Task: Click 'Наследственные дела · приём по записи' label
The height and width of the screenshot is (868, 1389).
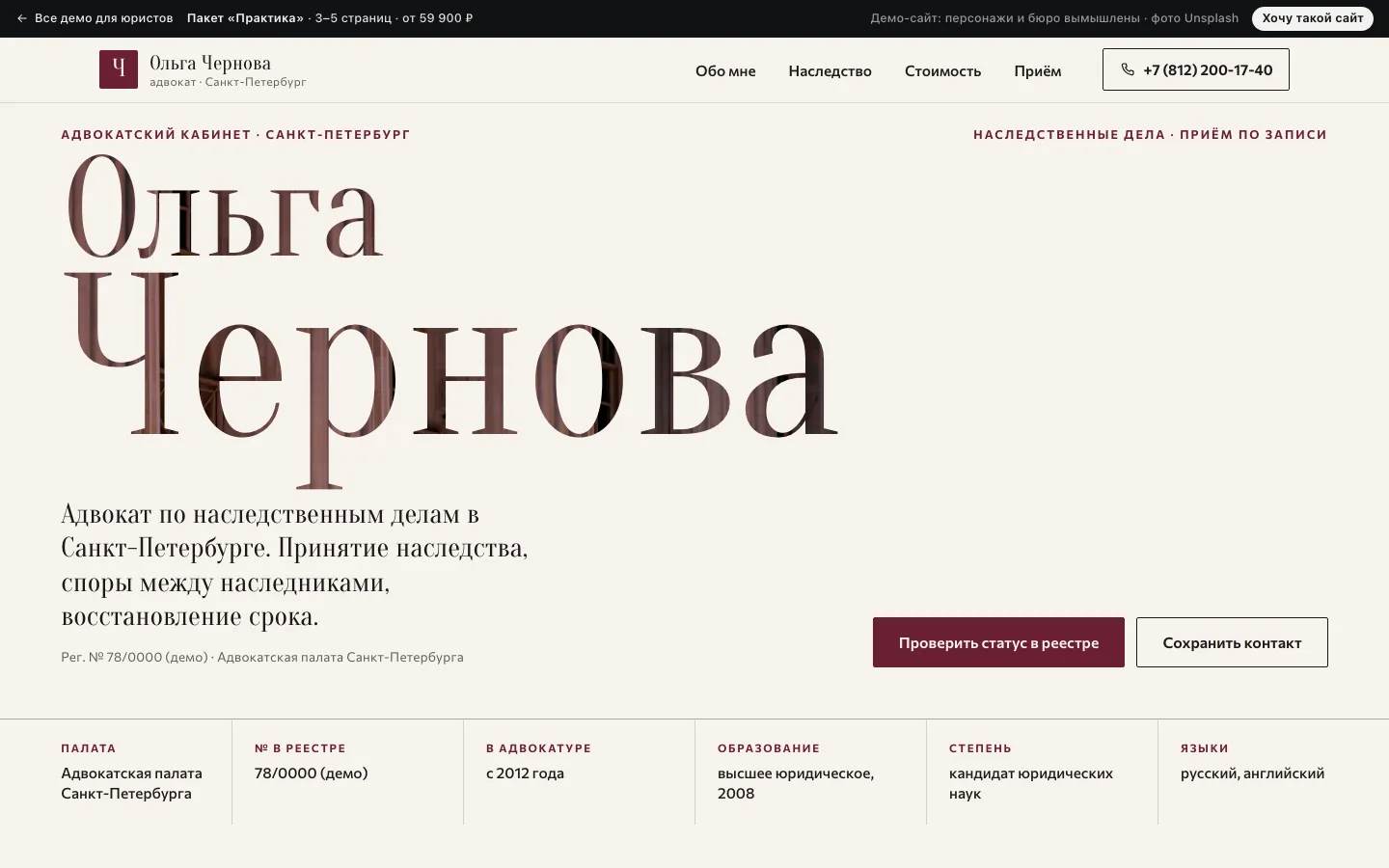Action: [1150, 135]
